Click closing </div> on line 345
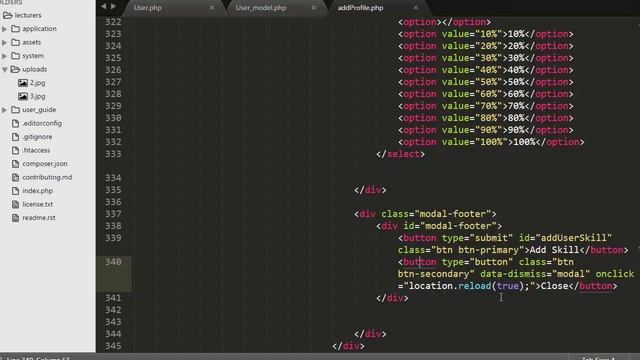 pos(348,346)
